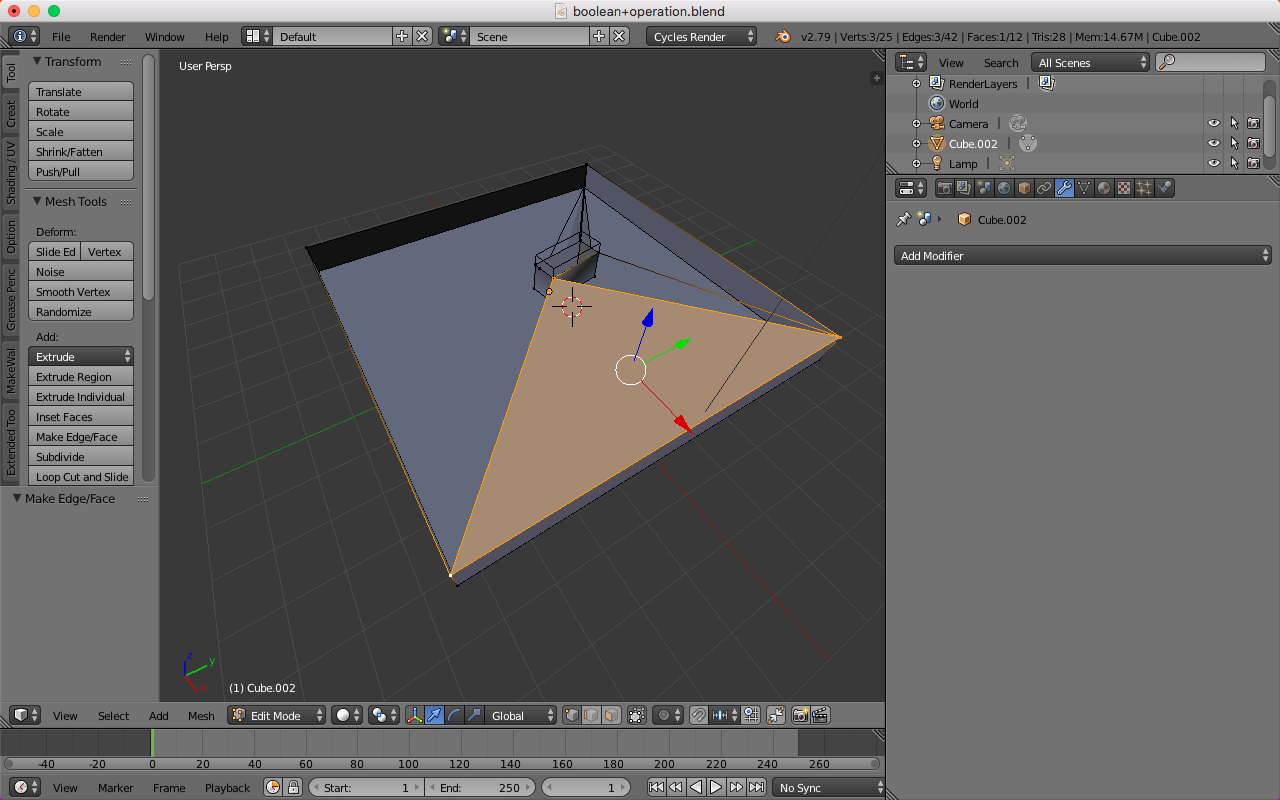Screen dimensions: 1280x800
Task: Open Global transform orientation dropdown
Action: click(x=521, y=715)
